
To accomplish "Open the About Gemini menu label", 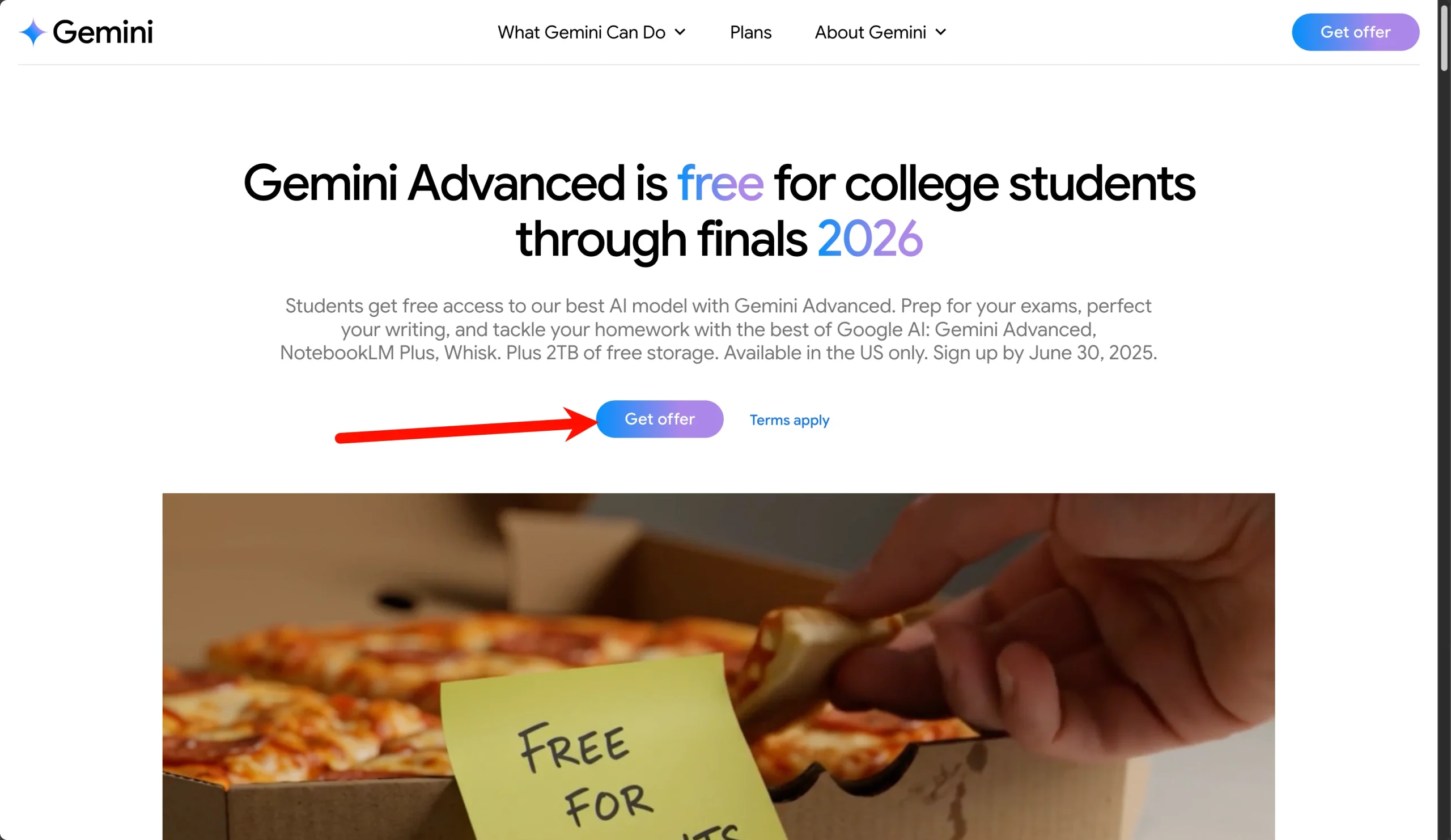I will (870, 32).
